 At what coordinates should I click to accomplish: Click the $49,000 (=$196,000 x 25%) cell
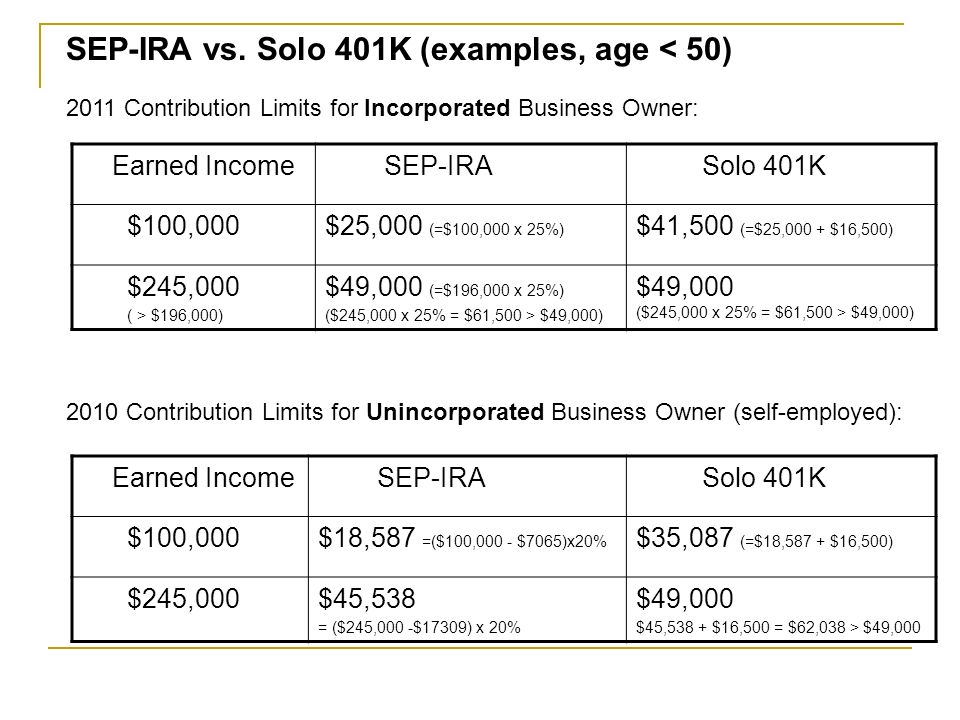[x=471, y=298]
